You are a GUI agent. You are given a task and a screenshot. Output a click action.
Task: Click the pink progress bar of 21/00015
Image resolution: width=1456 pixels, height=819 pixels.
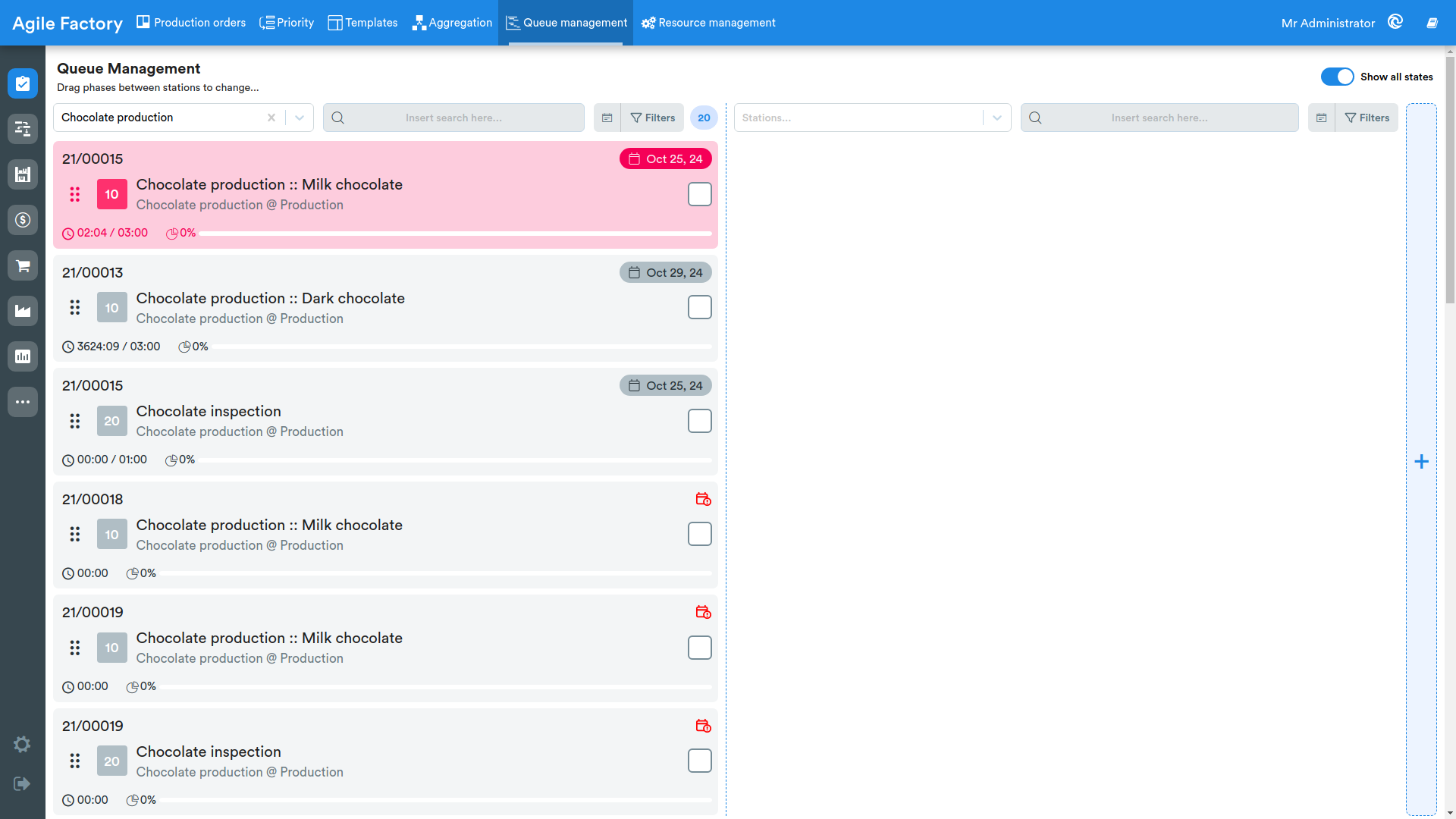(456, 233)
